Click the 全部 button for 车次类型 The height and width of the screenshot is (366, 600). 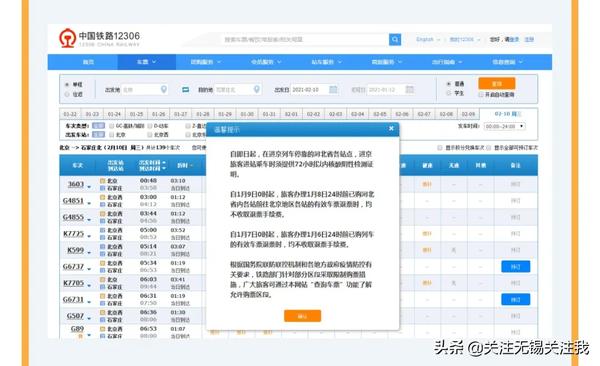click(98, 126)
